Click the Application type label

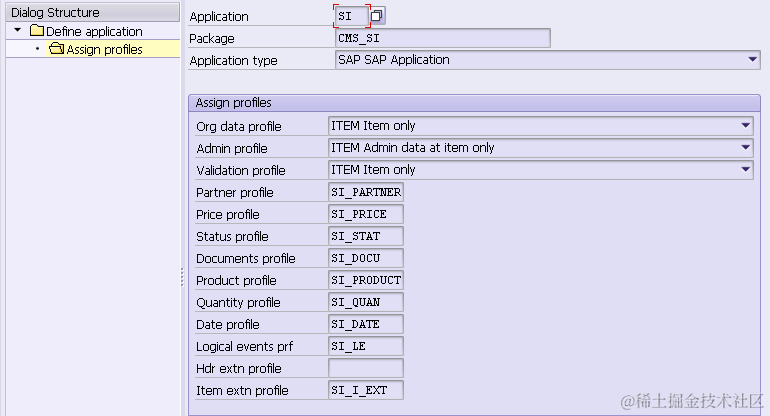pos(233,60)
